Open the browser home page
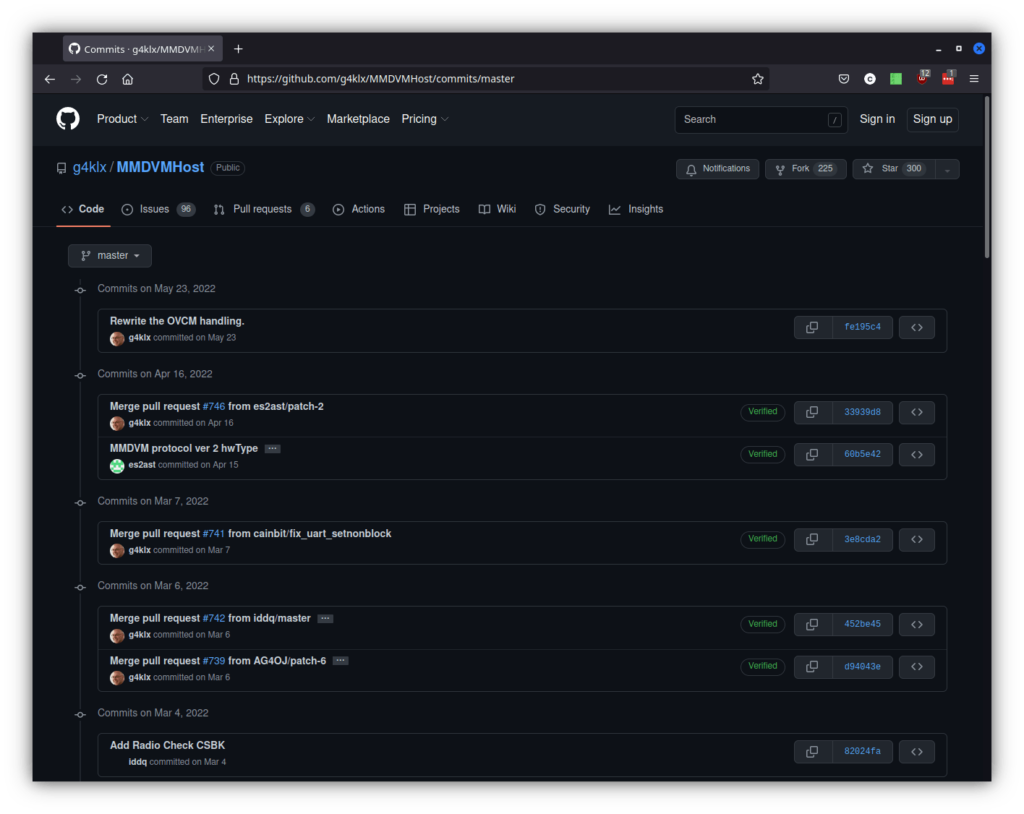1024x814 pixels. point(128,79)
